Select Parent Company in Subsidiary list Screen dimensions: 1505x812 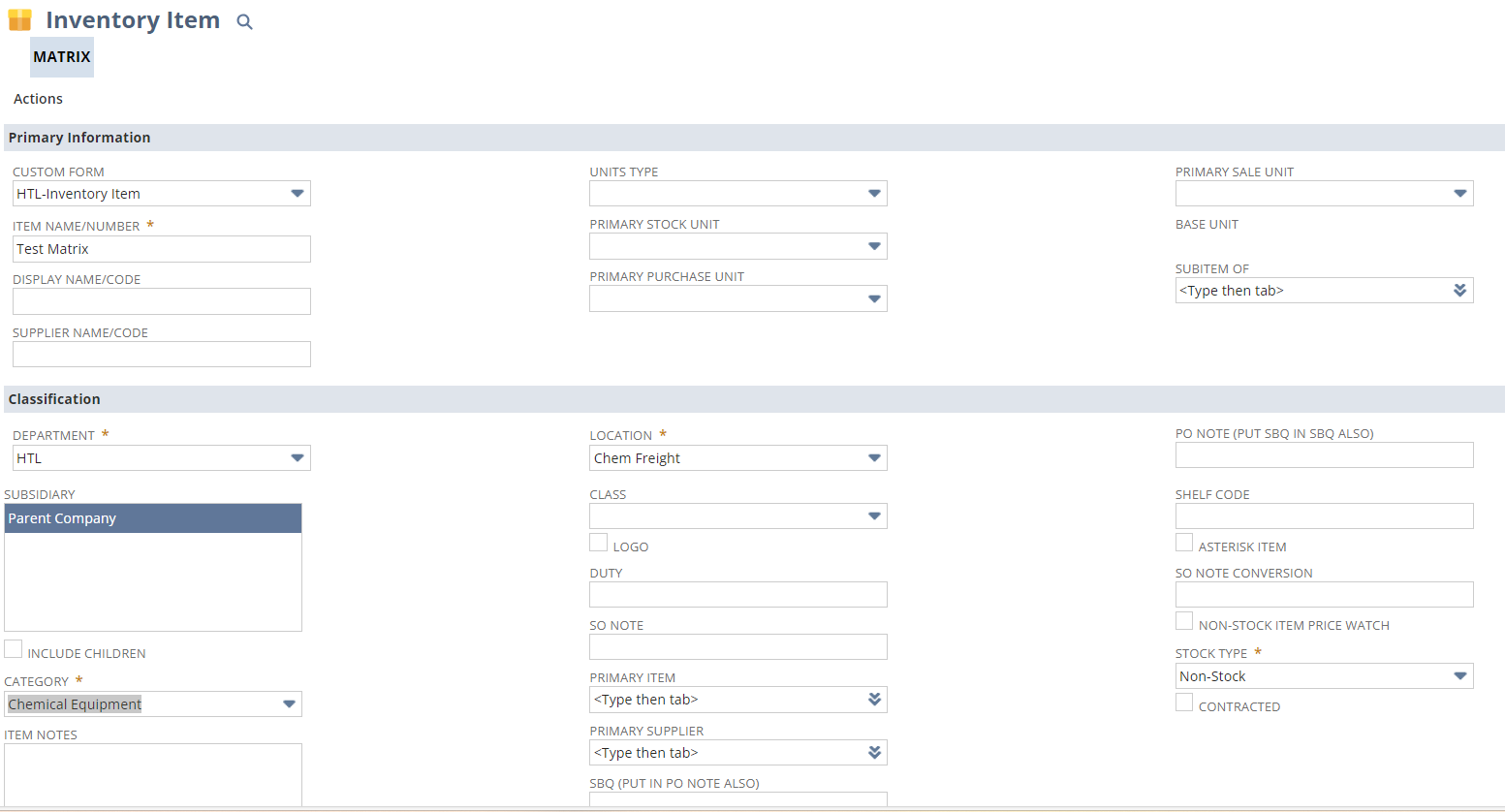point(152,518)
